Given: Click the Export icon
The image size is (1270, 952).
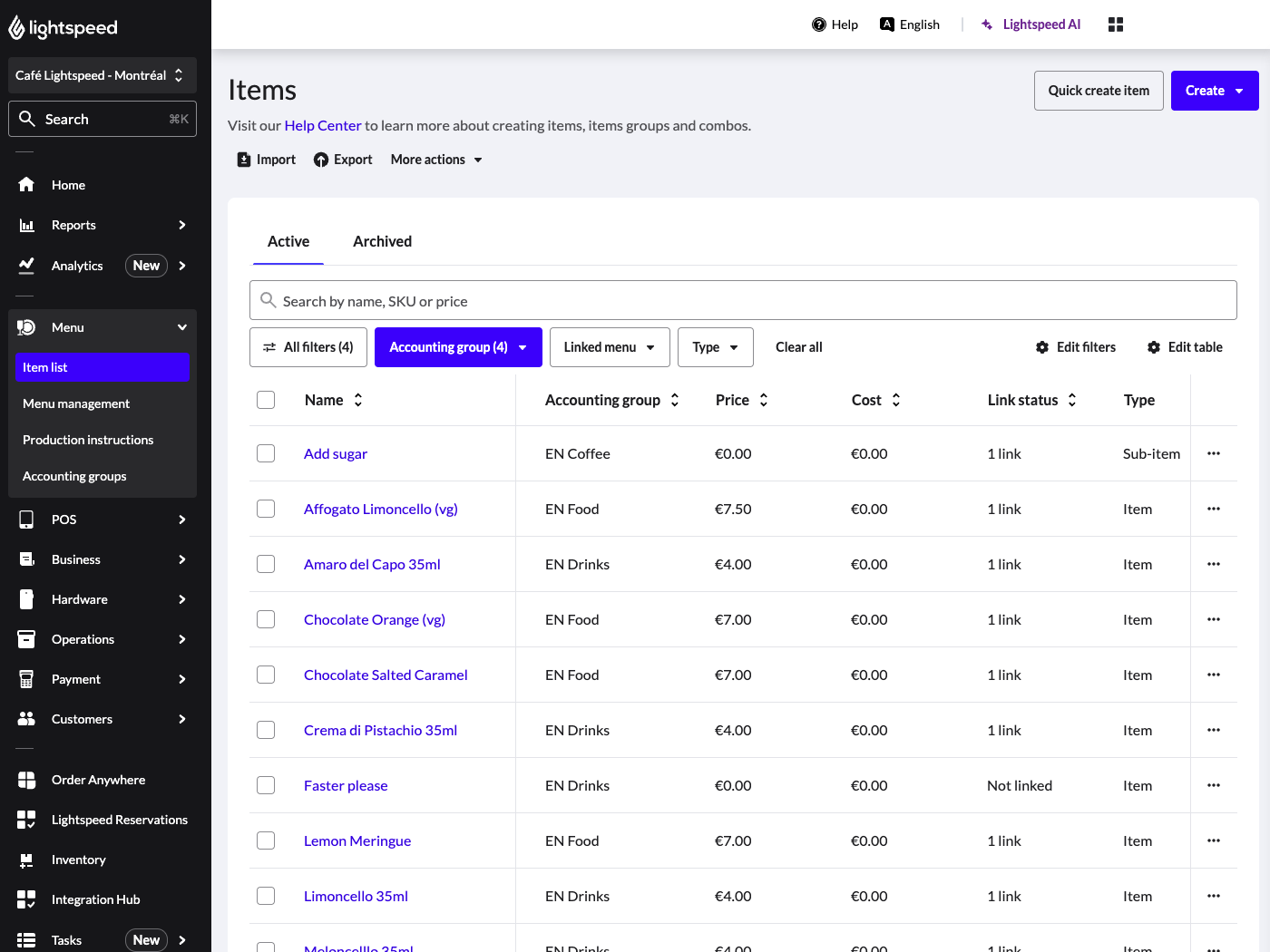Looking at the screenshot, I should tap(321, 160).
